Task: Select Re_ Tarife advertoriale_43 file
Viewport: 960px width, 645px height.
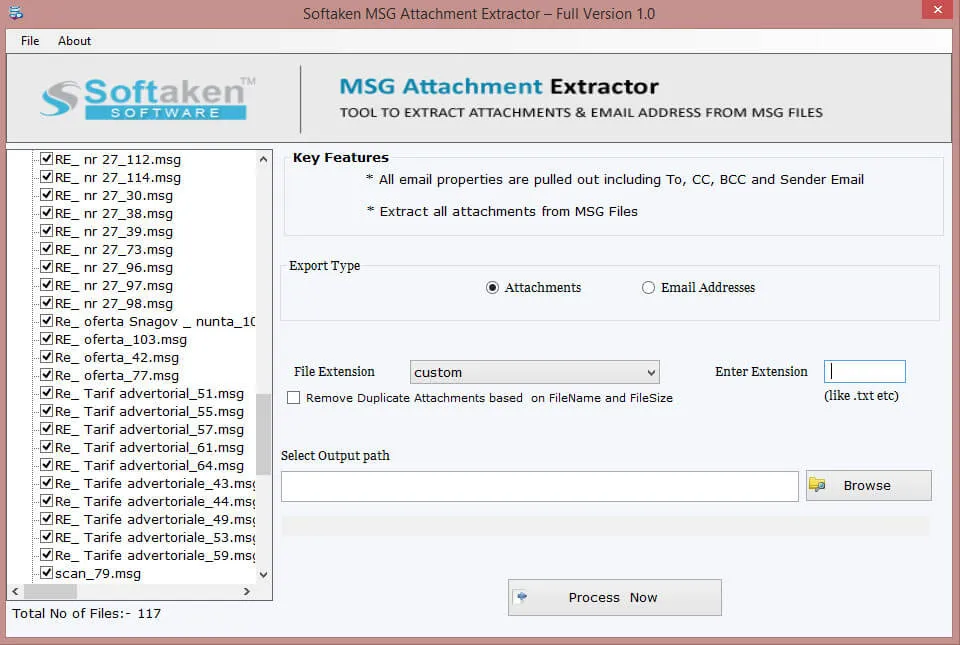Action: pos(155,483)
